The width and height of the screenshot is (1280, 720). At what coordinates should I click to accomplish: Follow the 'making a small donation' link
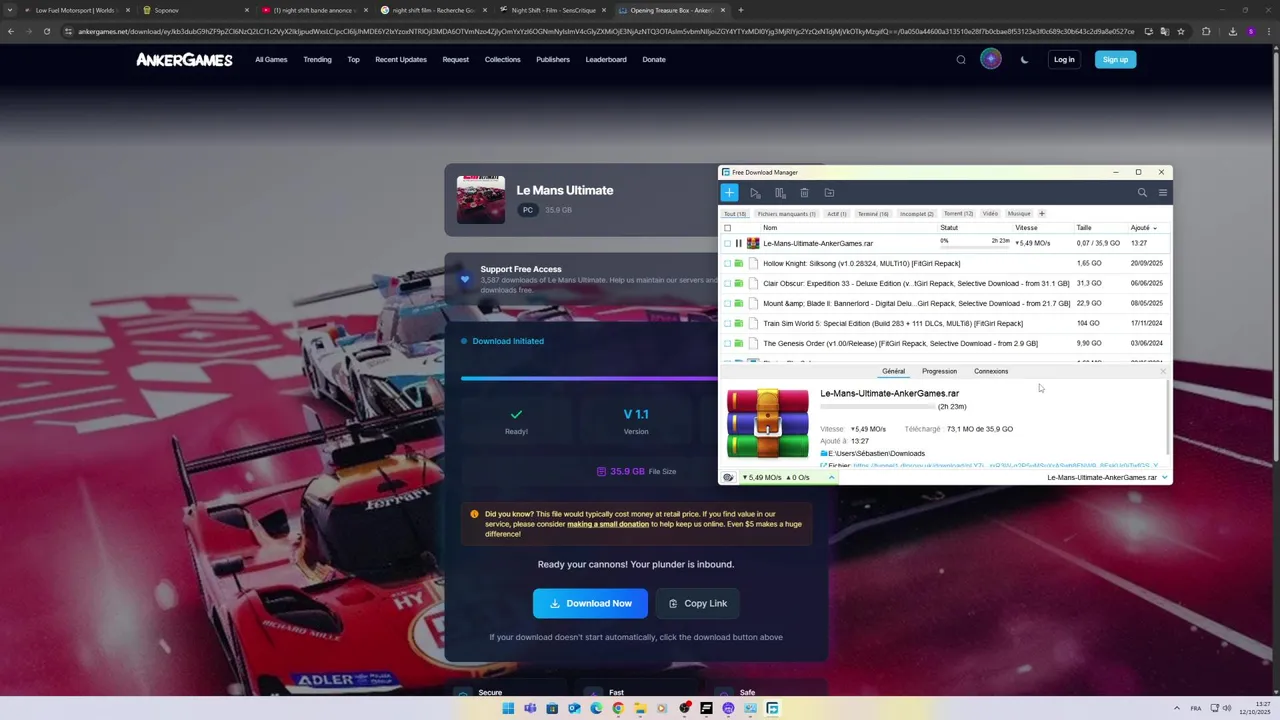coord(608,524)
